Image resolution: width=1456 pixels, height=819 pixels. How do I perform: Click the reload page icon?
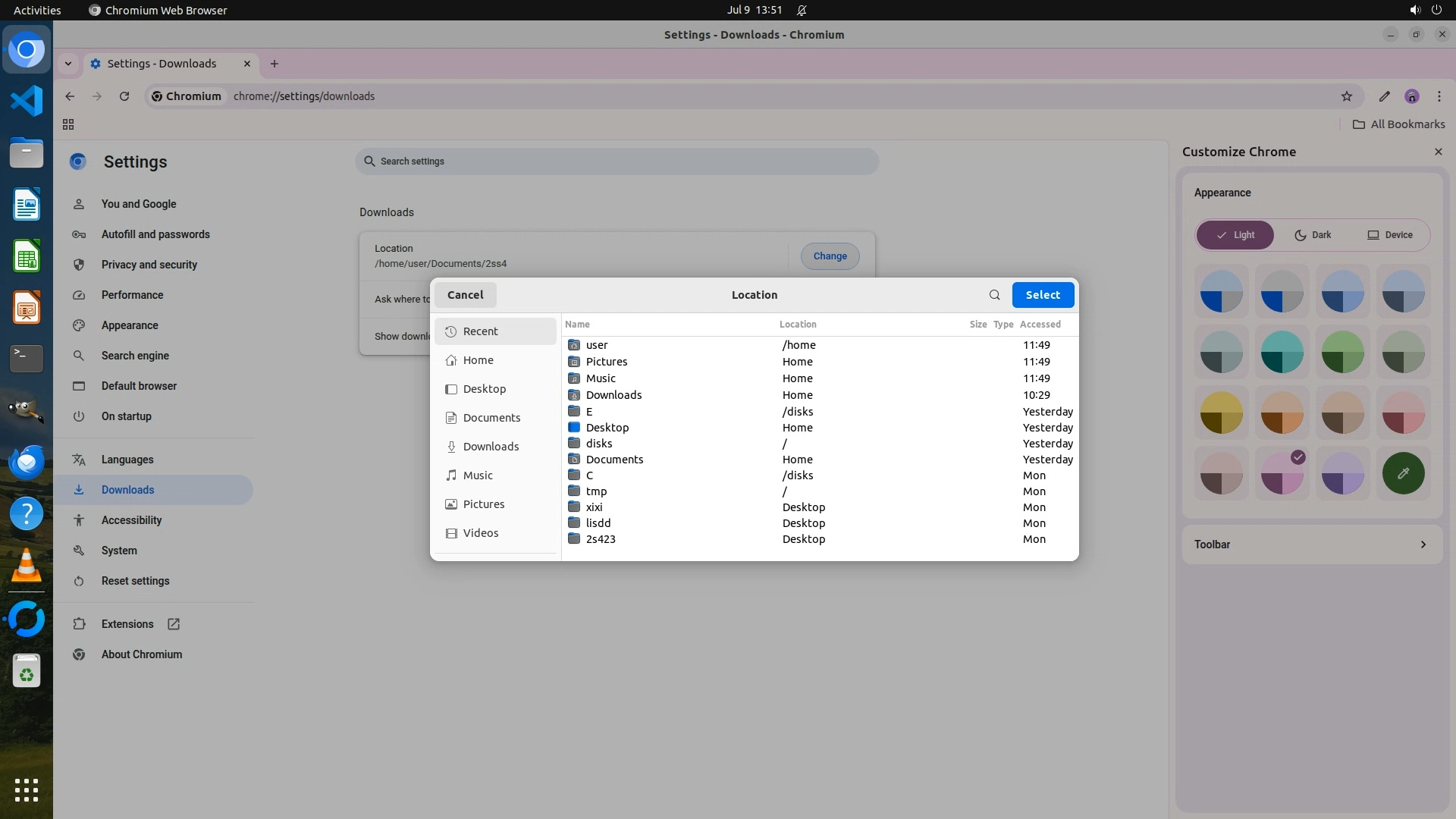[124, 96]
